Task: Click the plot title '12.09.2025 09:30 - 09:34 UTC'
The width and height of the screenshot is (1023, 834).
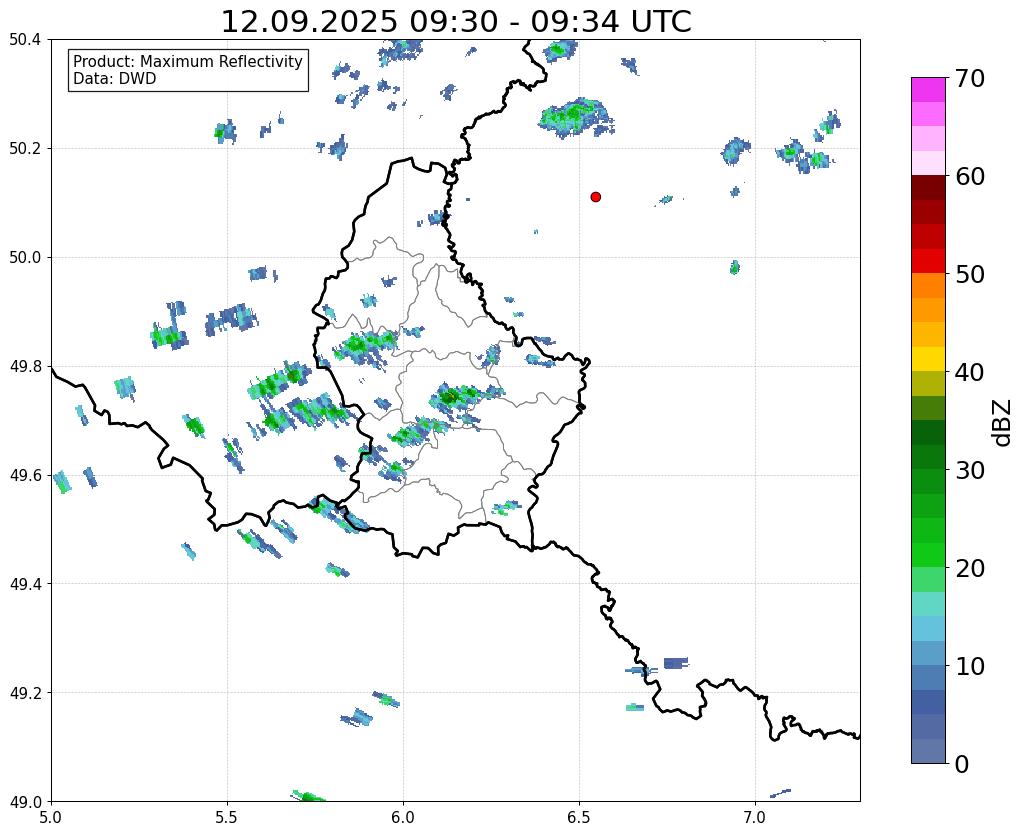Action: (456, 22)
